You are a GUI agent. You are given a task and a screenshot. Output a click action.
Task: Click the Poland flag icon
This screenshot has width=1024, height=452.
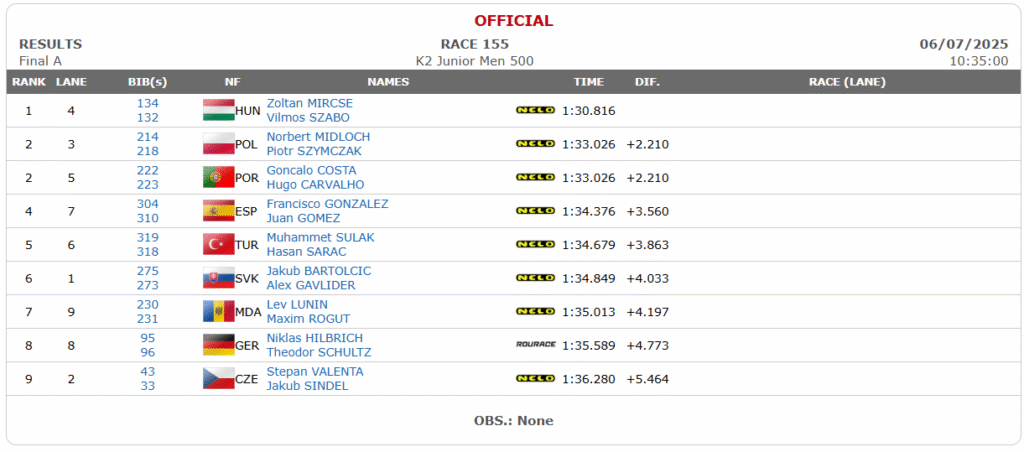tap(218, 144)
